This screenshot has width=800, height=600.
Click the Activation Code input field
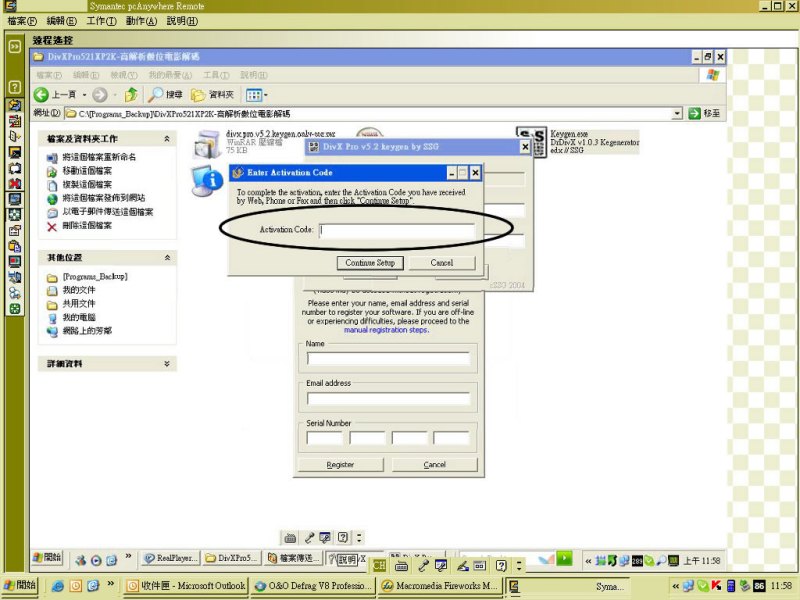click(397, 230)
